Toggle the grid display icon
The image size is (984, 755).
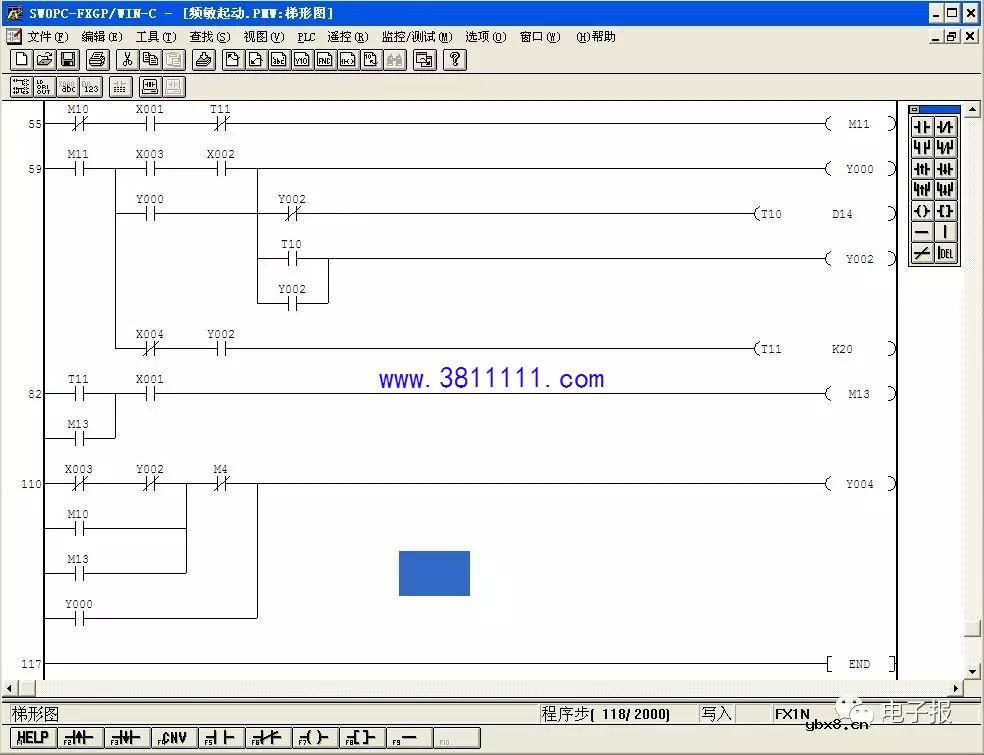(119, 86)
